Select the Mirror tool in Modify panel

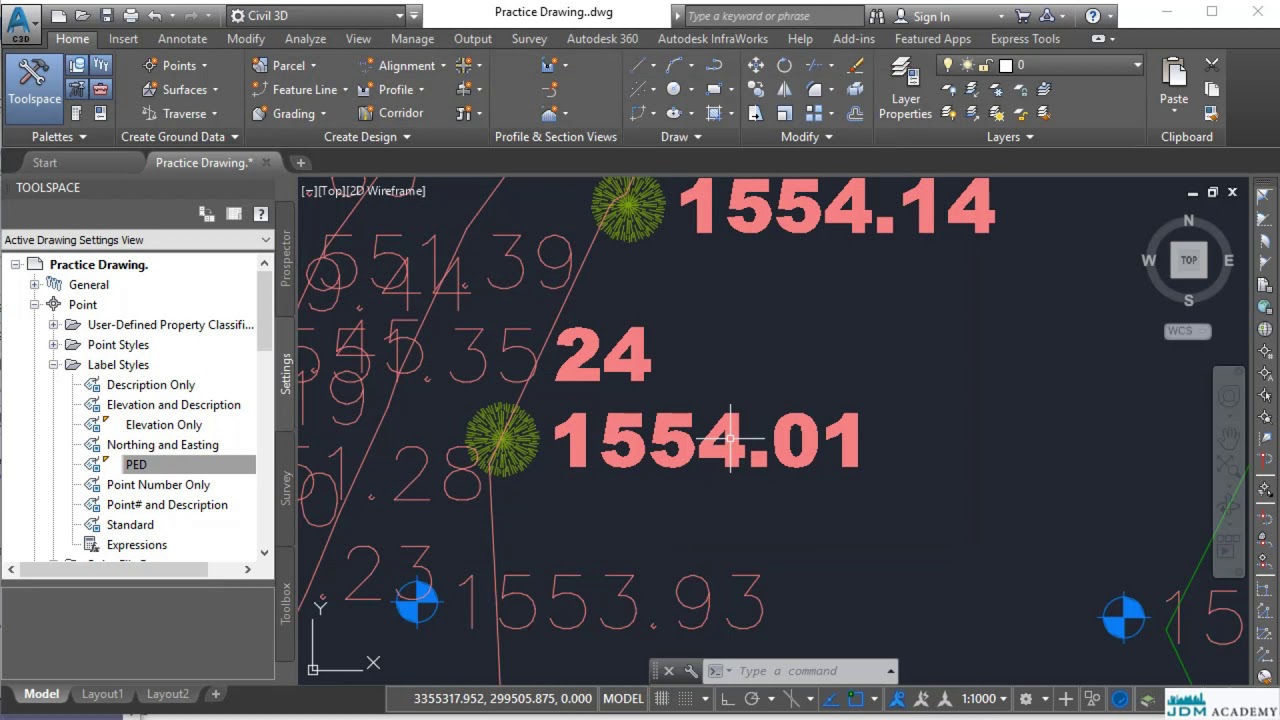pos(785,89)
